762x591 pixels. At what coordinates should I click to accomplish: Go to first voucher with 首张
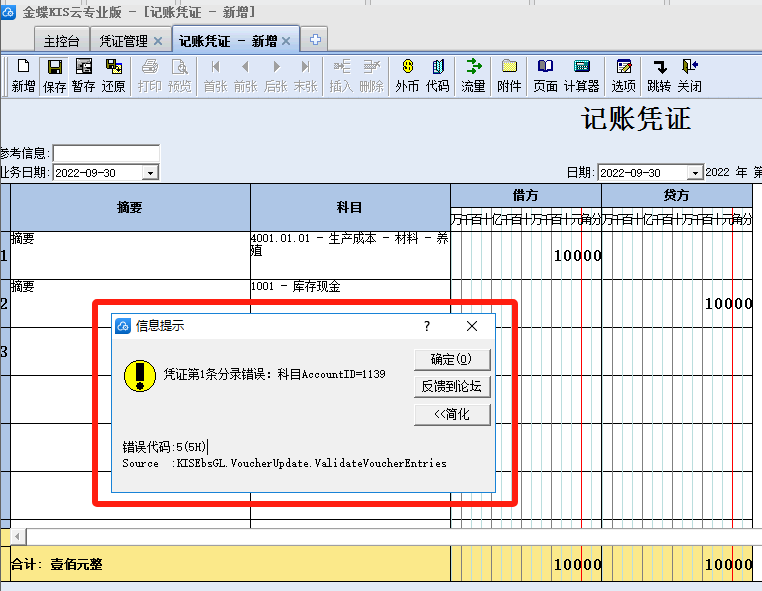(215, 76)
